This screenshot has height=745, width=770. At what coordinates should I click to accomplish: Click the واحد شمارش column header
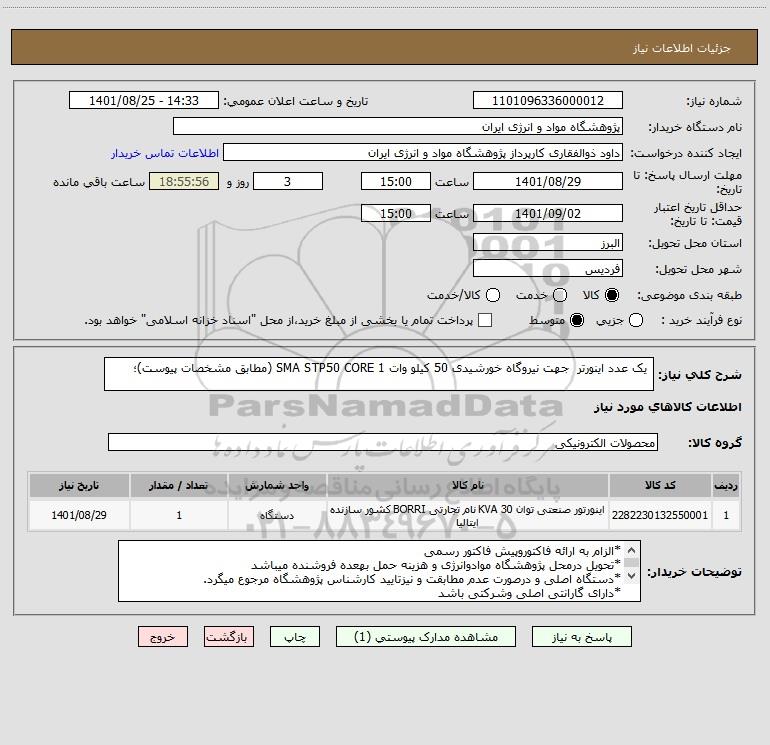pyautogui.click(x=277, y=486)
